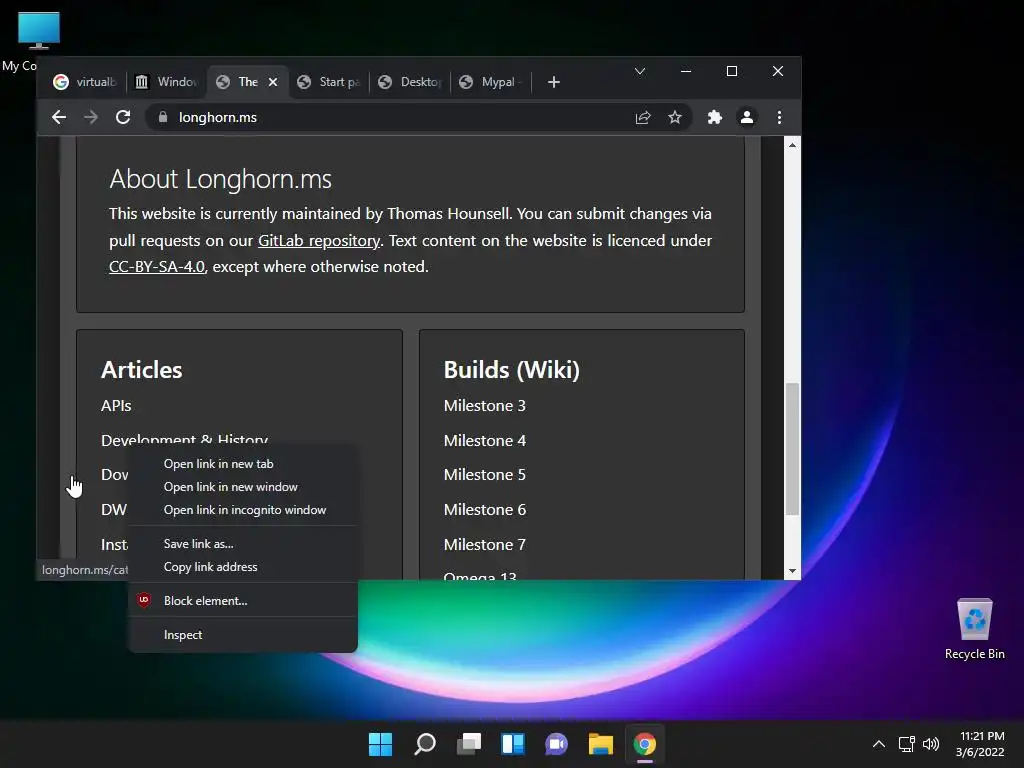Reload the longhorn.ms page
This screenshot has height=768, width=1024.
tap(123, 118)
